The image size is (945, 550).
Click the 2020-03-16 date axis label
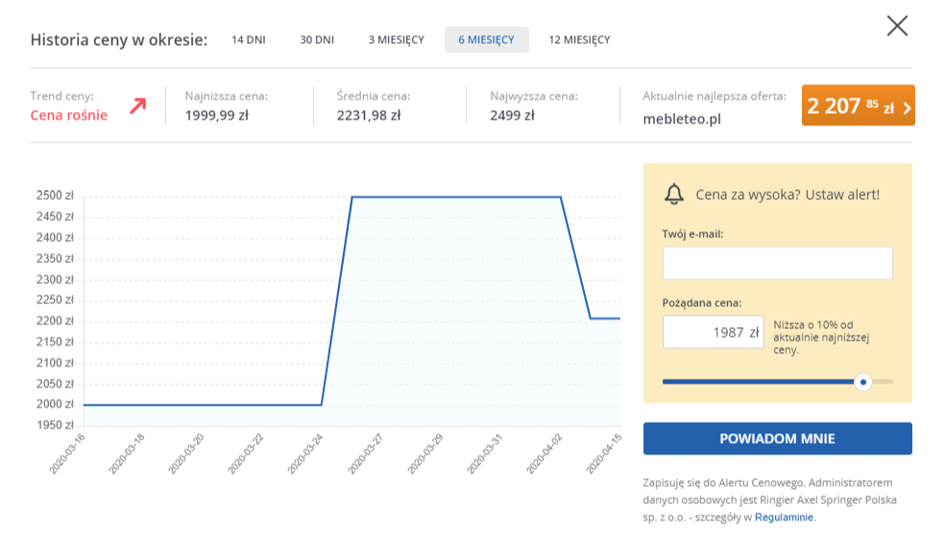point(68,454)
